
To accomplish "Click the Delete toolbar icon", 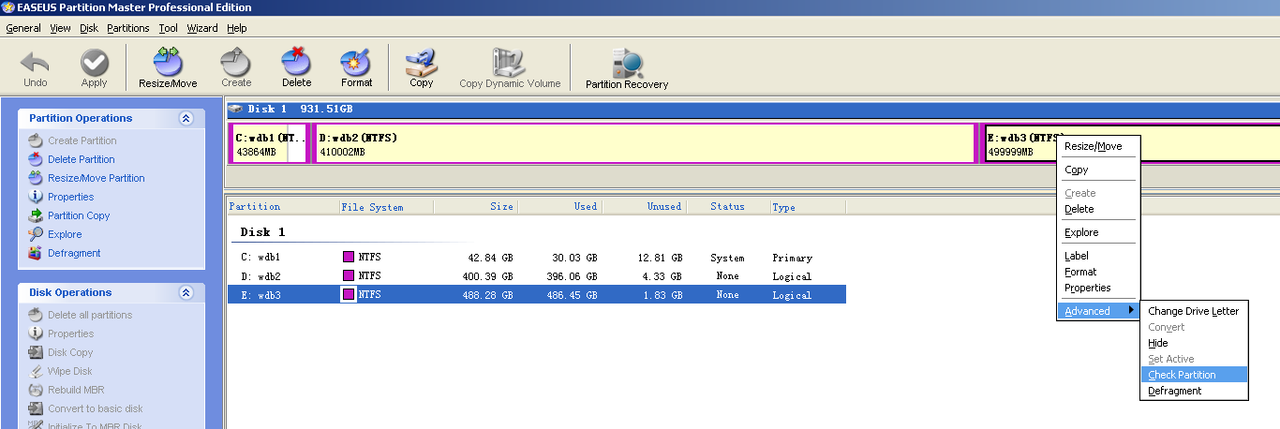I will point(297,62).
